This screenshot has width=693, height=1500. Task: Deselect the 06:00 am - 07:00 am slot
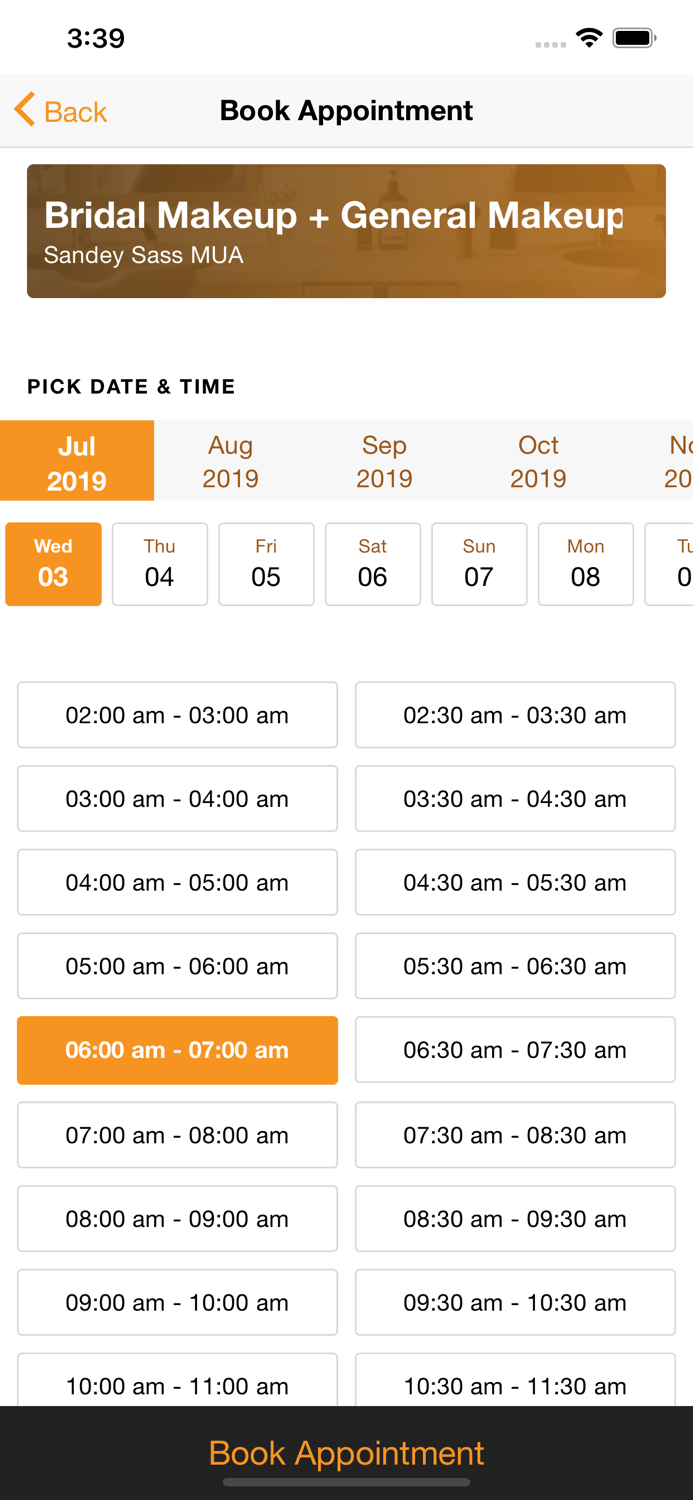click(x=177, y=1050)
